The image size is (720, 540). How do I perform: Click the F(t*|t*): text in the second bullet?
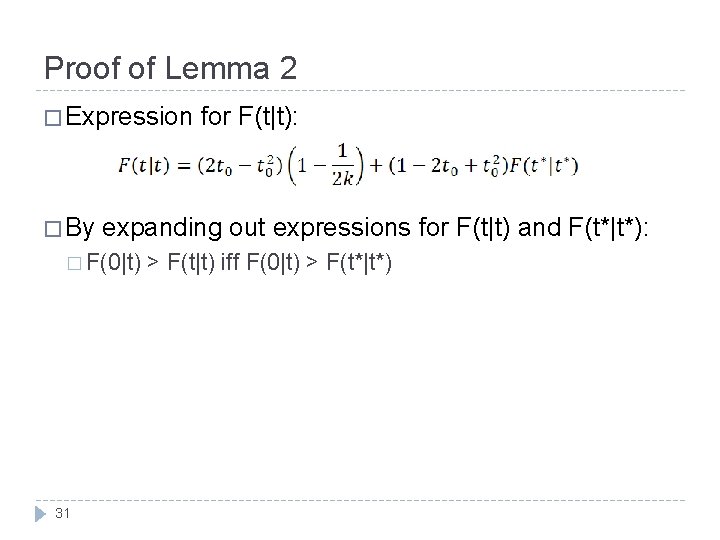(608, 228)
